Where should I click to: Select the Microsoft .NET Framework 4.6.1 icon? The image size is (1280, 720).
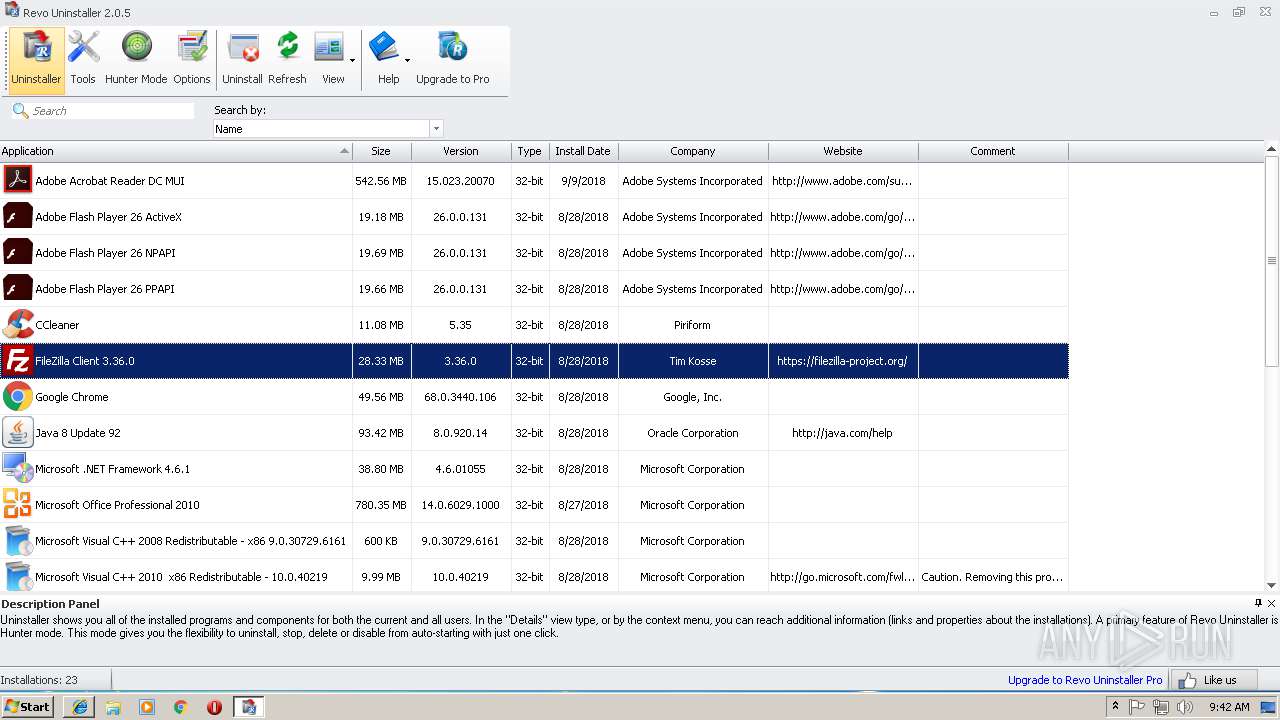tap(17, 469)
